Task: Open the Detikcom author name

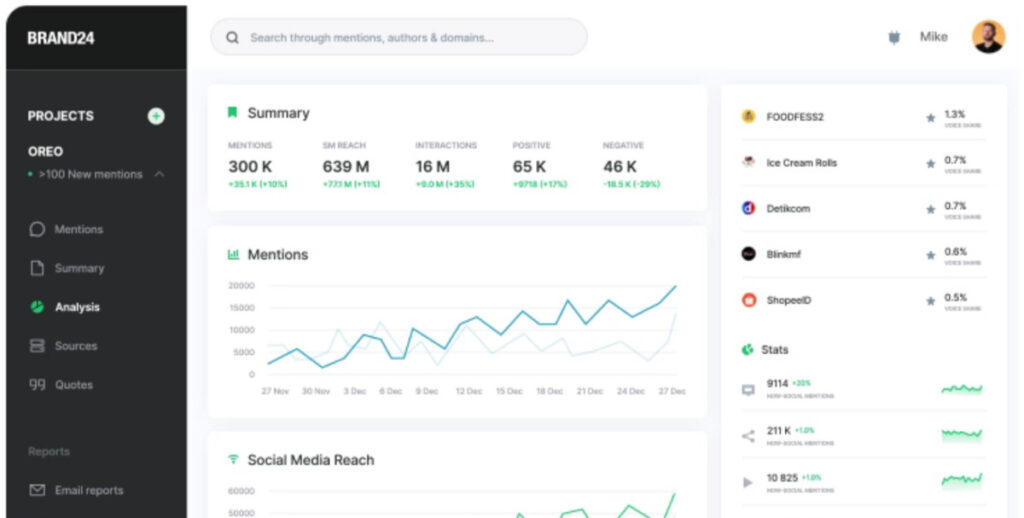Action: tap(788, 208)
